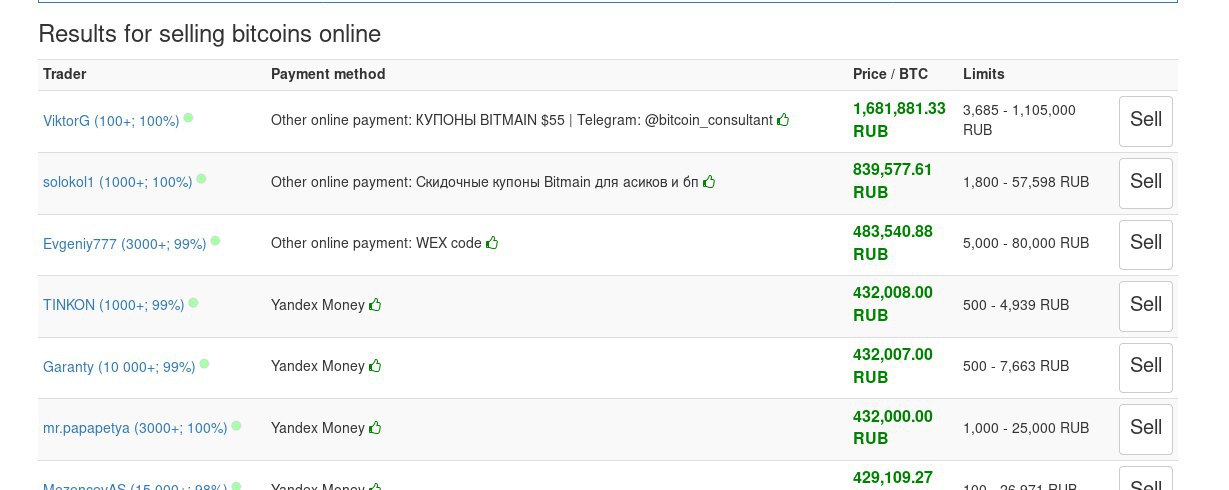Click price 1,681,881.33 RUB

coord(899,120)
